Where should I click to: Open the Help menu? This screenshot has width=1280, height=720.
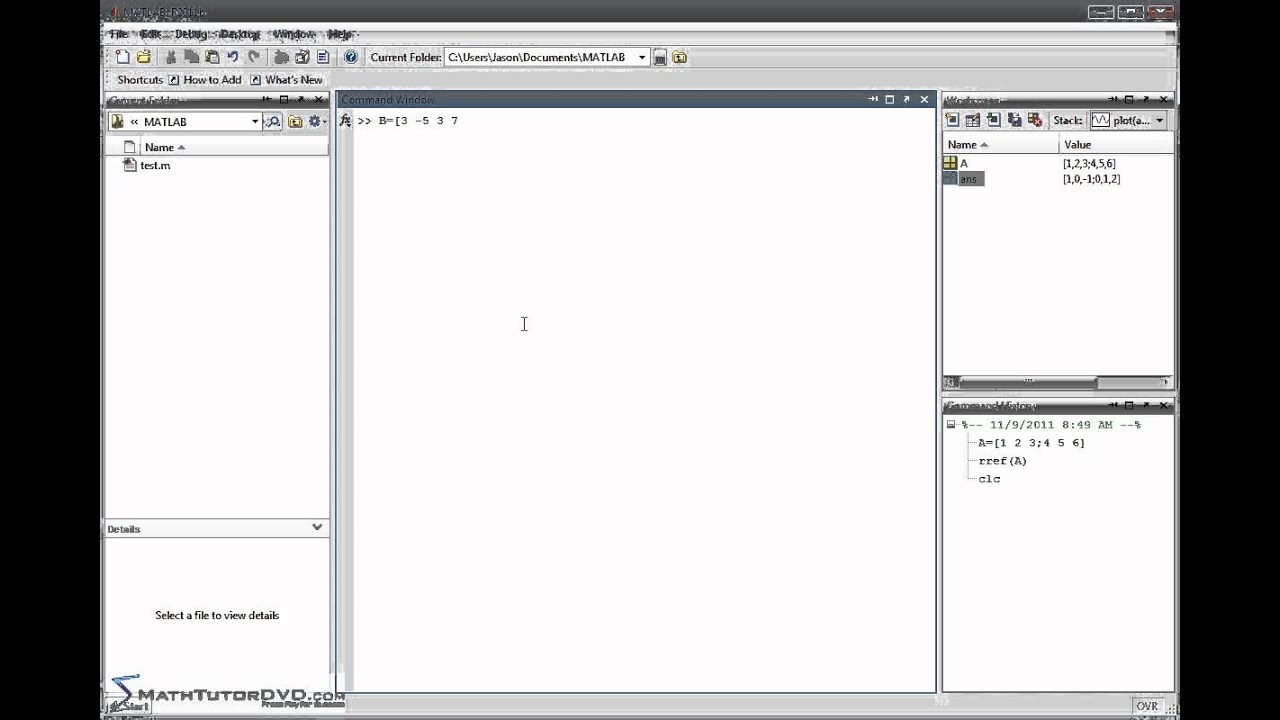pyautogui.click(x=340, y=34)
